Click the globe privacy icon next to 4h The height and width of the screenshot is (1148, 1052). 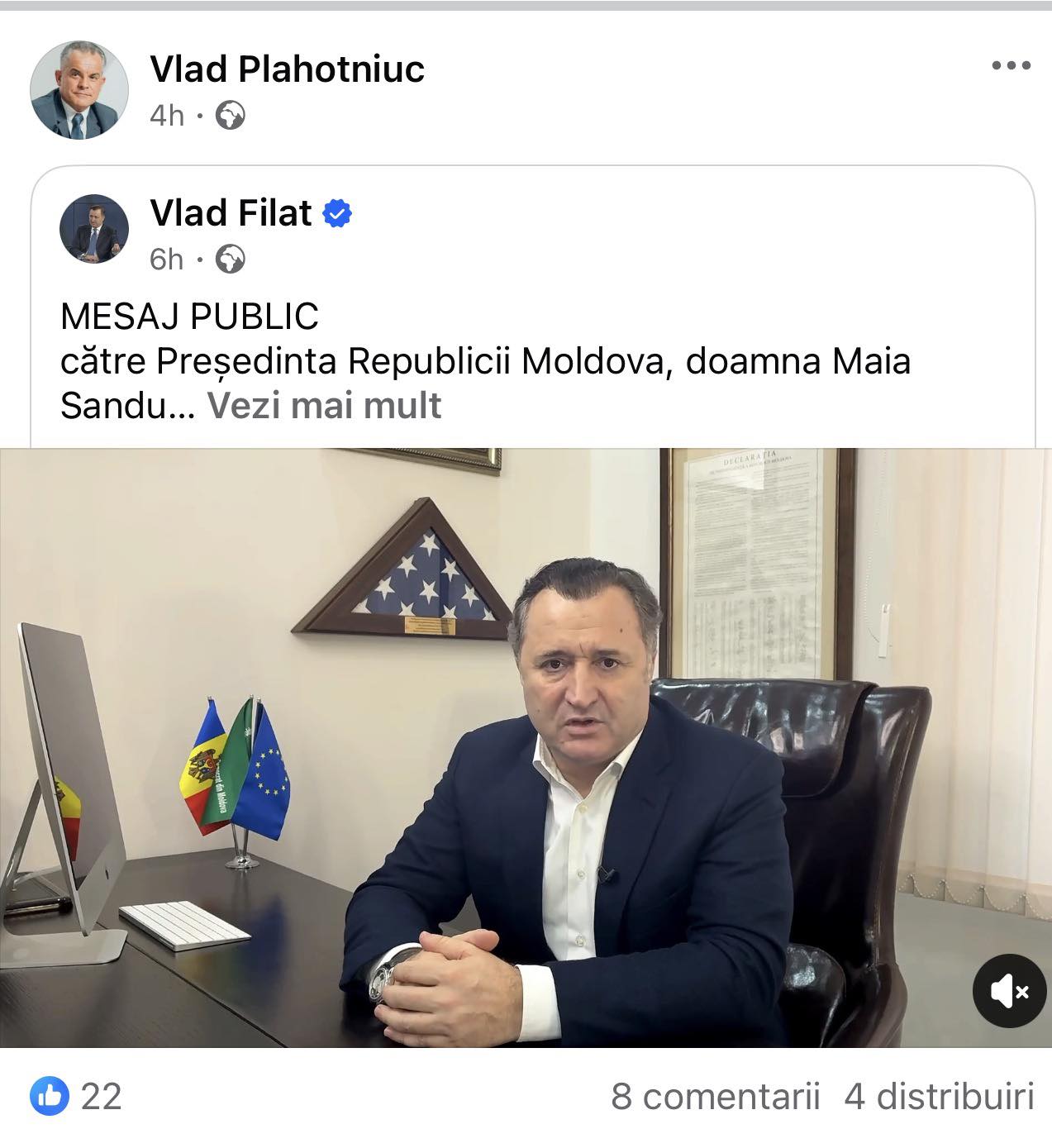230,116
